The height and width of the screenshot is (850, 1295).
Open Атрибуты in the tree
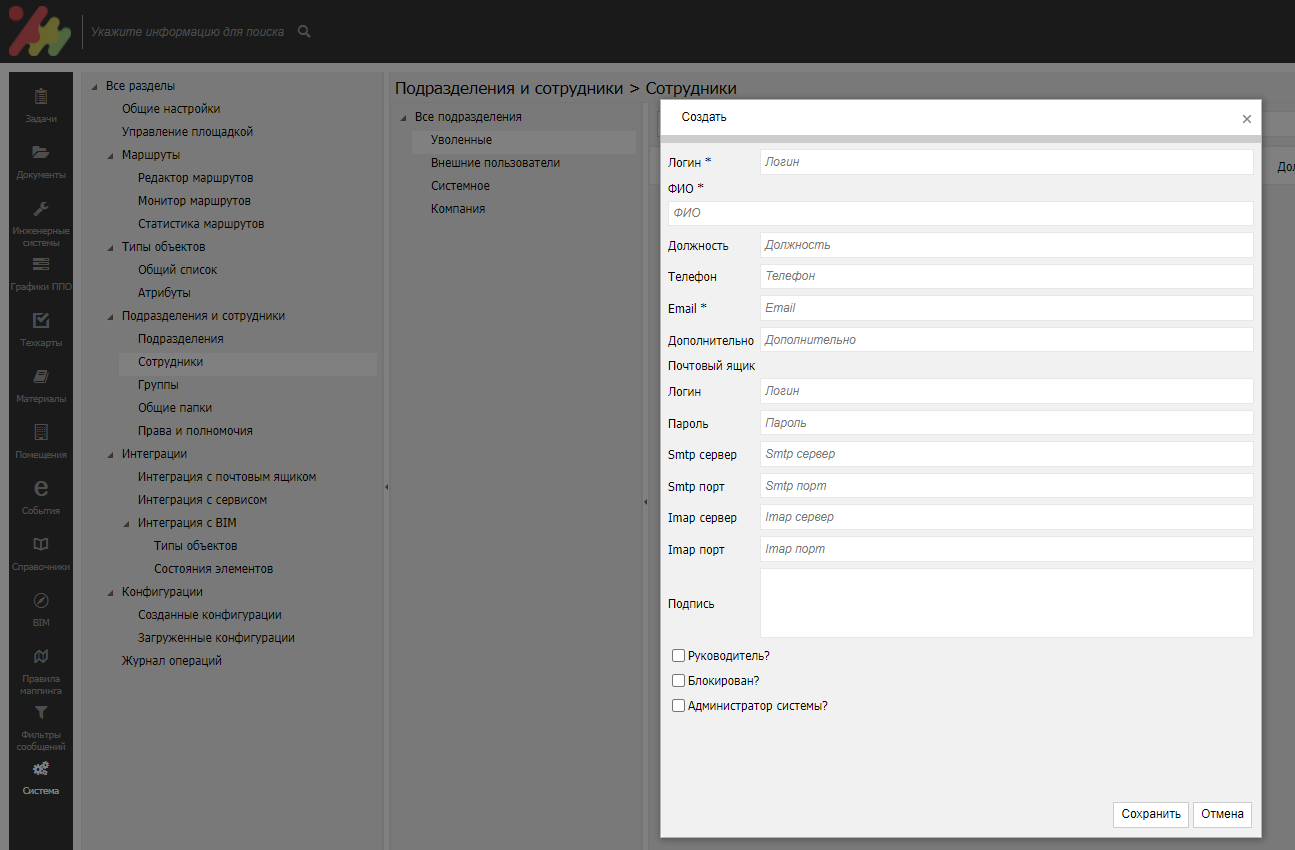(x=164, y=293)
